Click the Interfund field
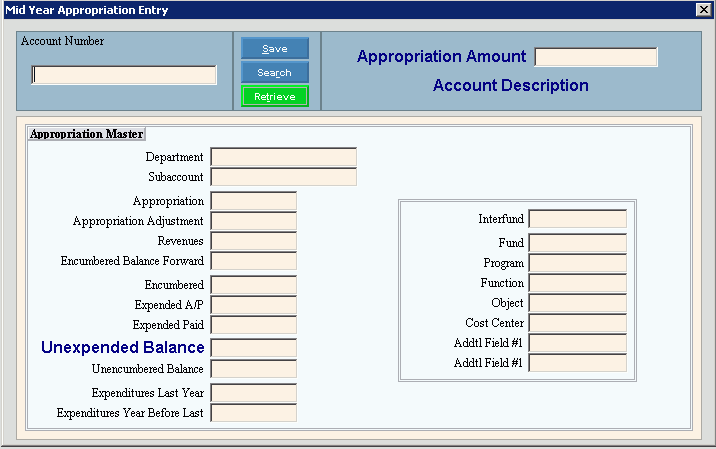716x449 pixels. click(x=578, y=219)
